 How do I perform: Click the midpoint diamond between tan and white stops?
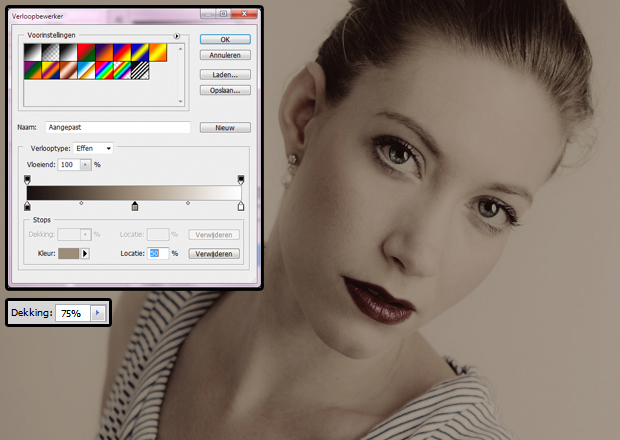coord(188,203)
